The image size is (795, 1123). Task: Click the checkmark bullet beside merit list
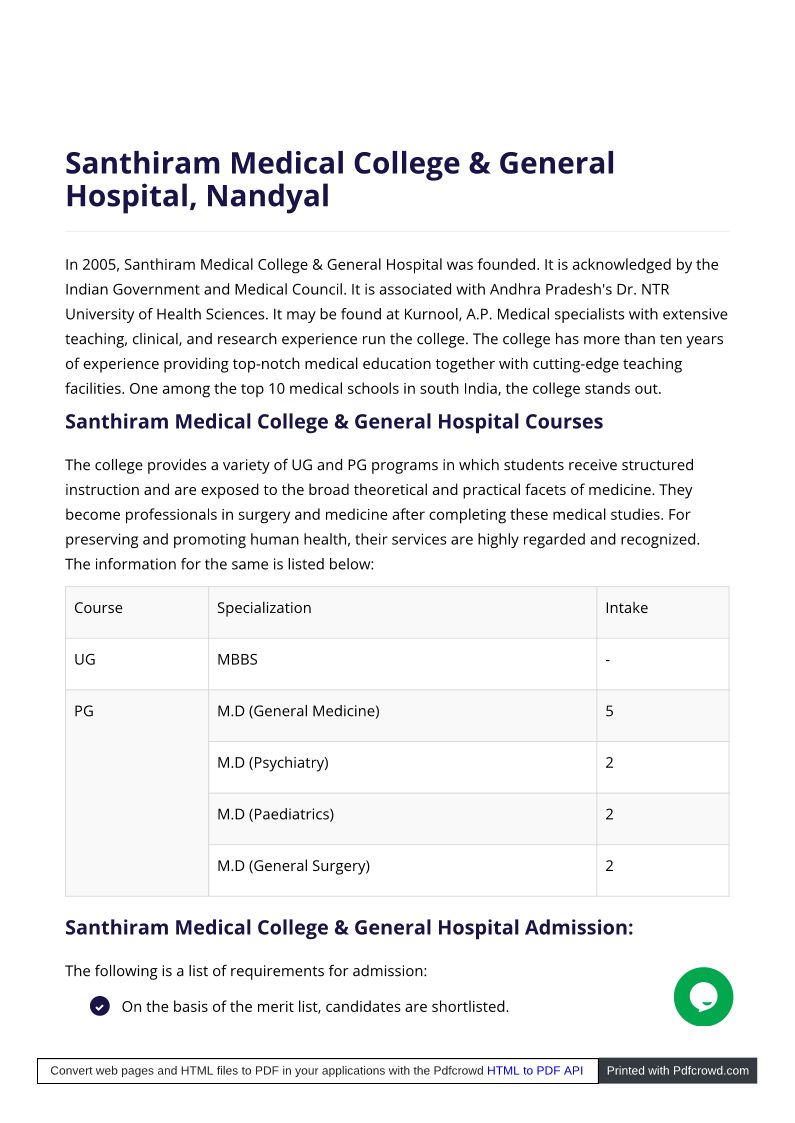[100, 1006]
